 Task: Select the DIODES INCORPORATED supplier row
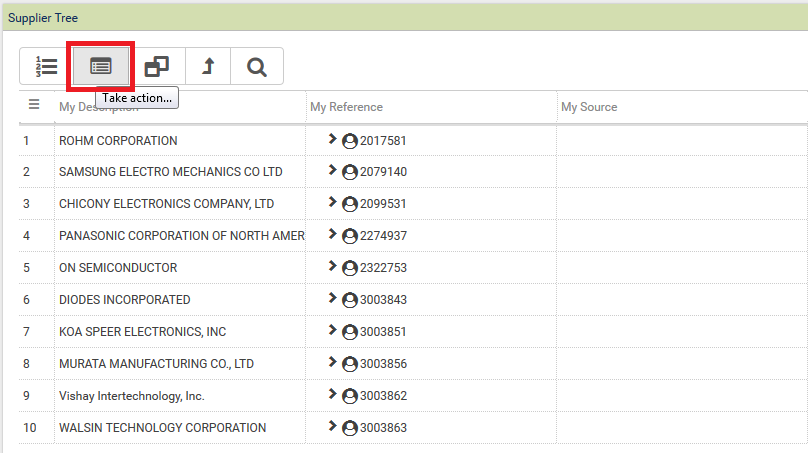124,300
